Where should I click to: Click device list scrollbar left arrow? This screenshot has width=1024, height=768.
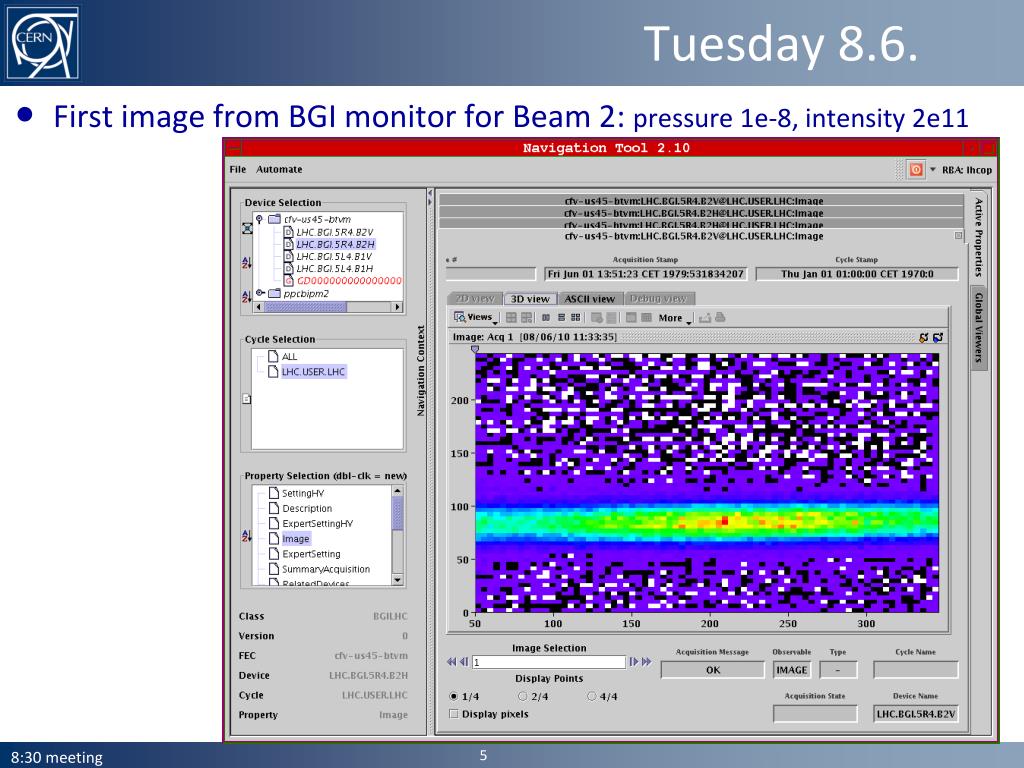(259, 307)
